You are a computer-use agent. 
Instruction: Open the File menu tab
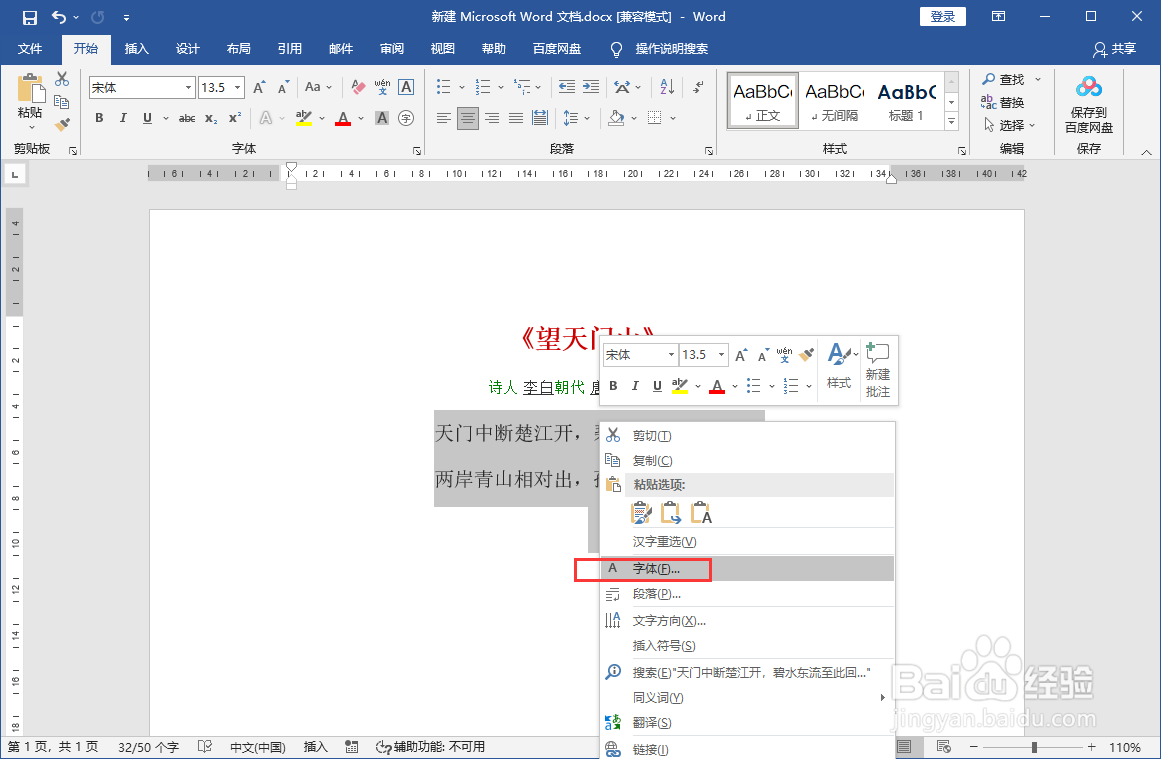[30, 49]
